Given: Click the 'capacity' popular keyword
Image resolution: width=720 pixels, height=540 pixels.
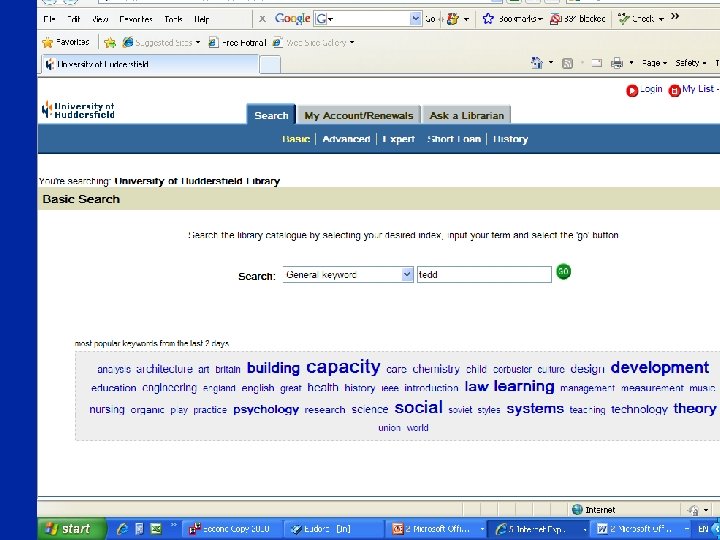Looking at the screenshot, I should pyautogui.click(x=343, y=367).
